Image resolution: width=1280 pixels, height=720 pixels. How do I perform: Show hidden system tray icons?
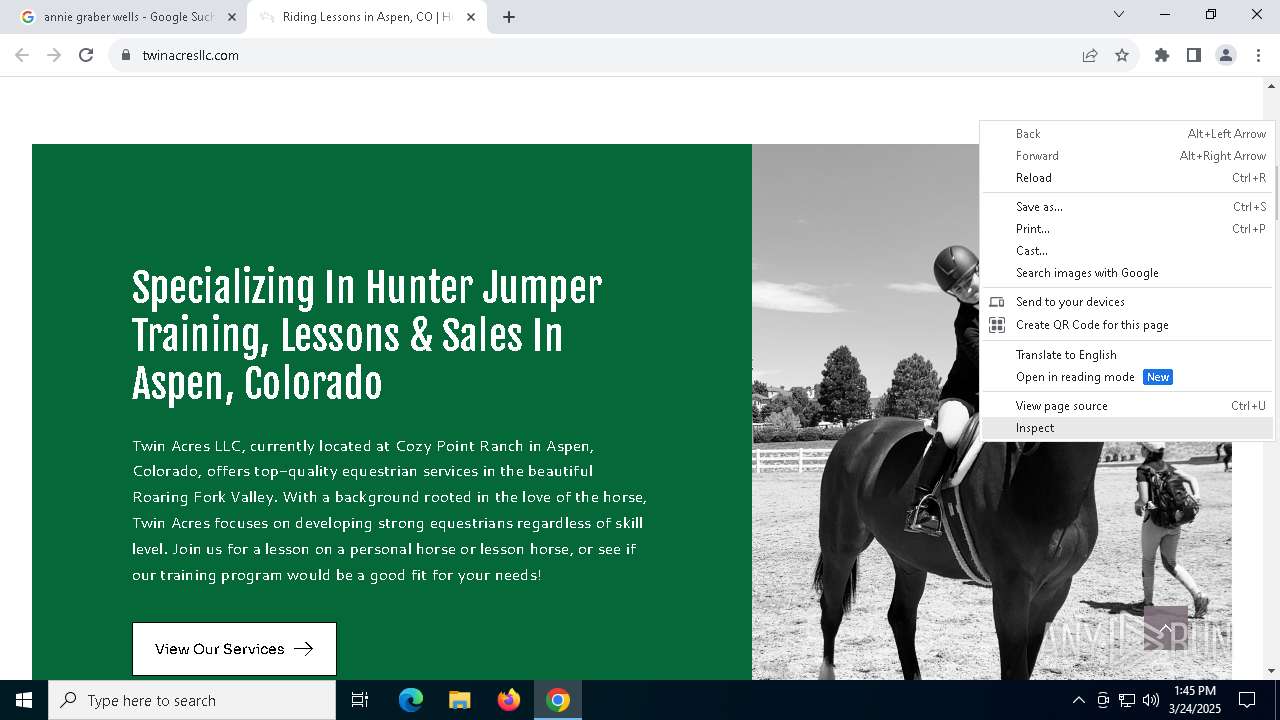(x=1078, y=700)
